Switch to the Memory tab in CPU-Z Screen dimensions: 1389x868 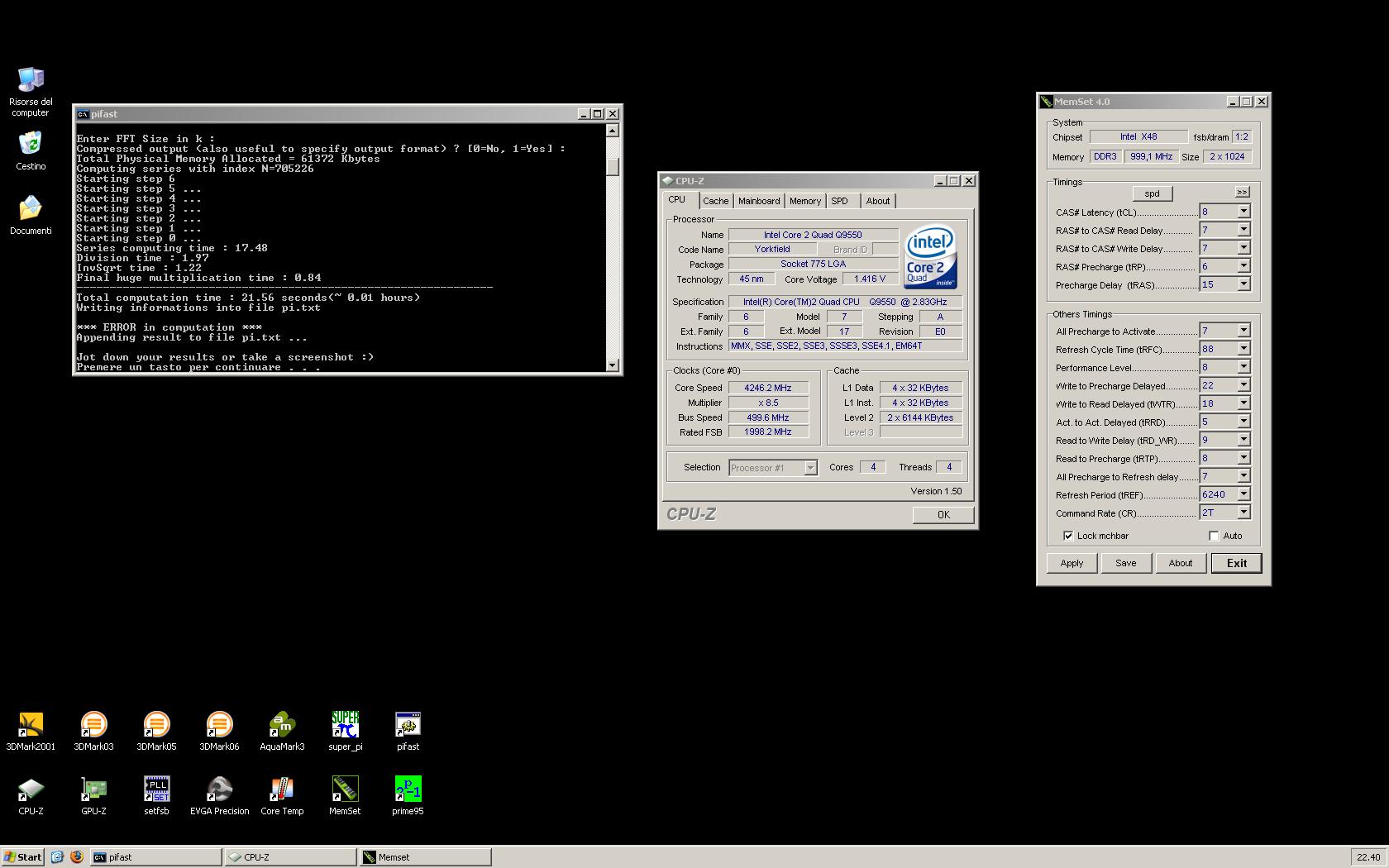(805, 201)
